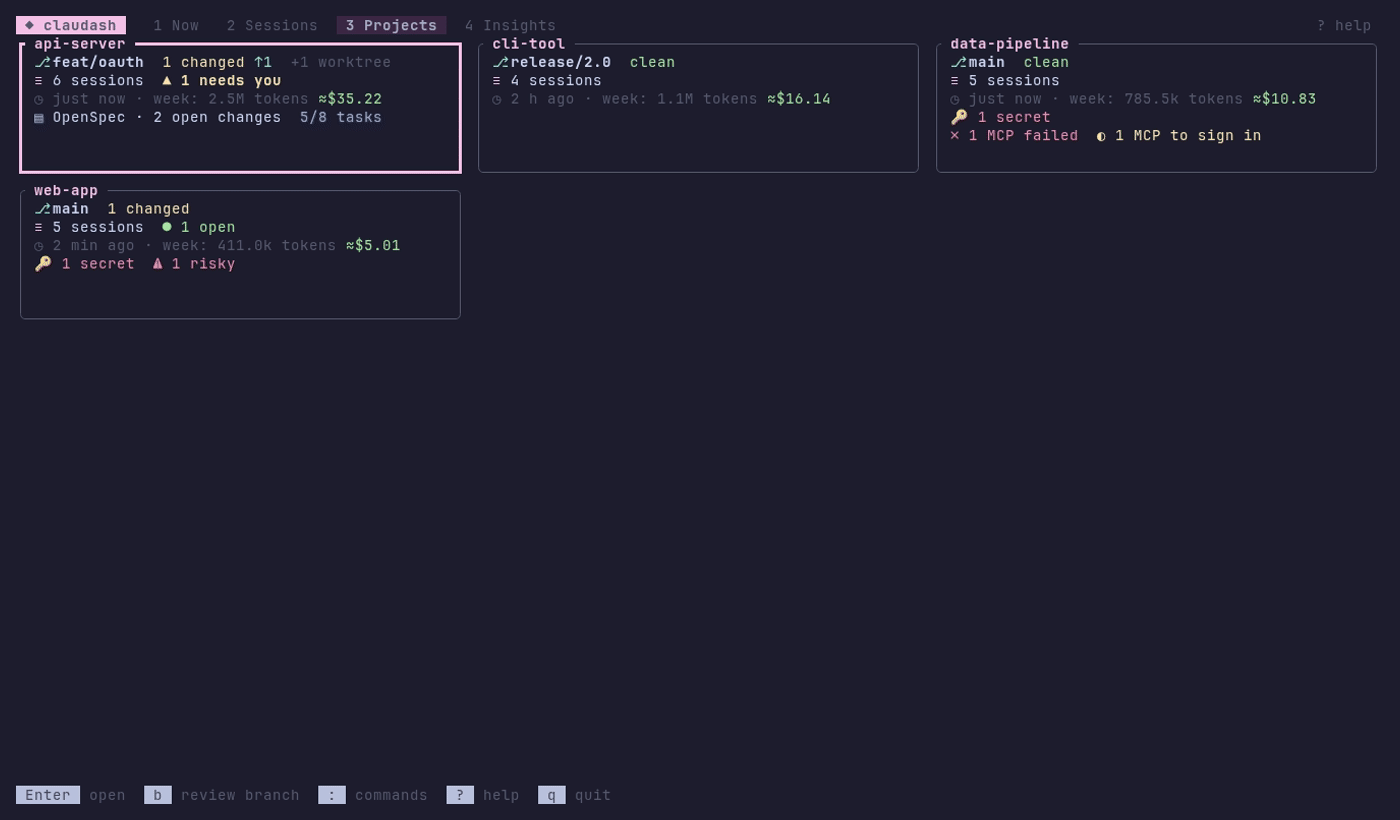
Task: Click the branch icon in web-app card
Action: pos(42,210)
